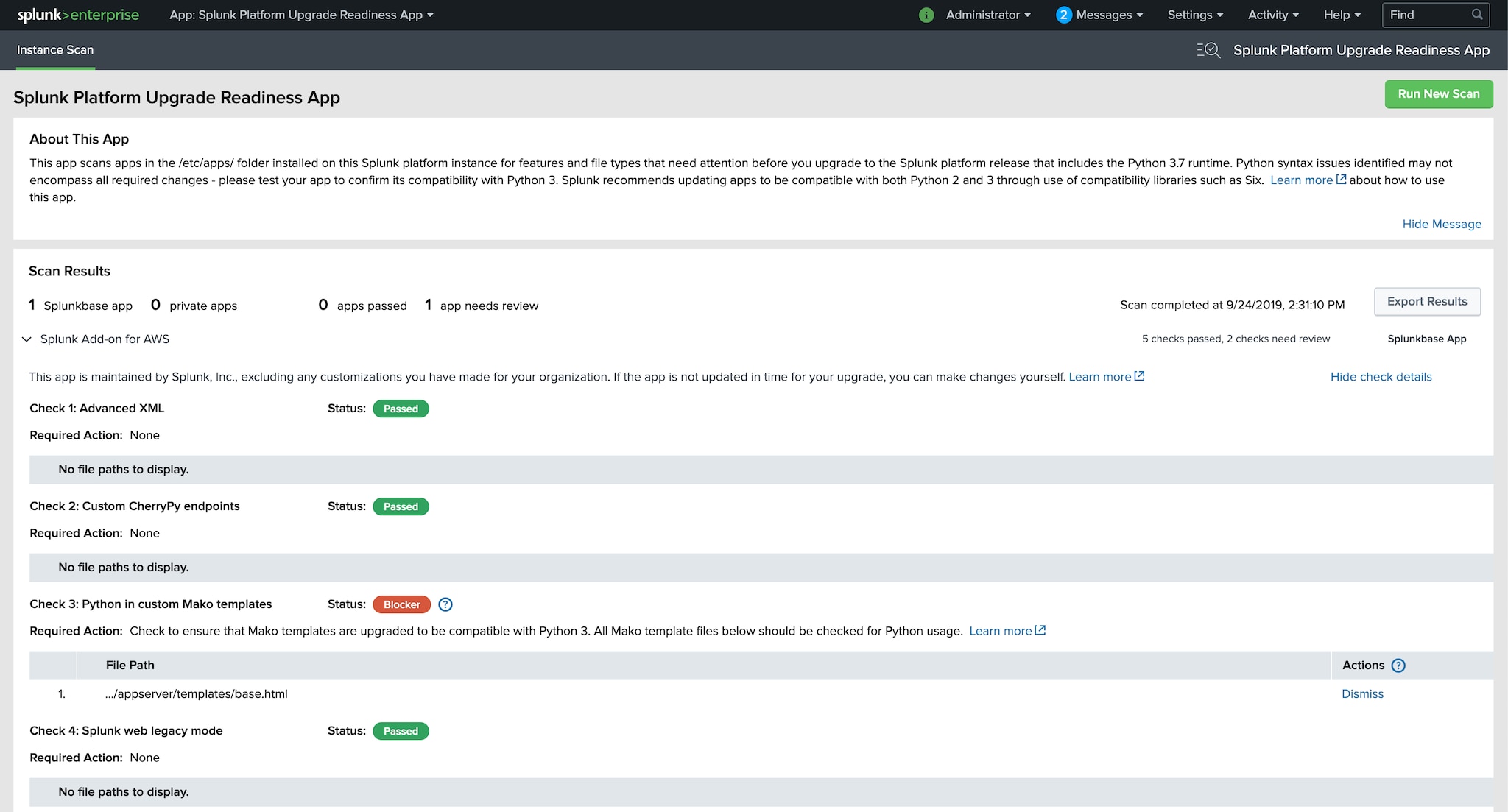Click the Export Results button

point(1427,302)
